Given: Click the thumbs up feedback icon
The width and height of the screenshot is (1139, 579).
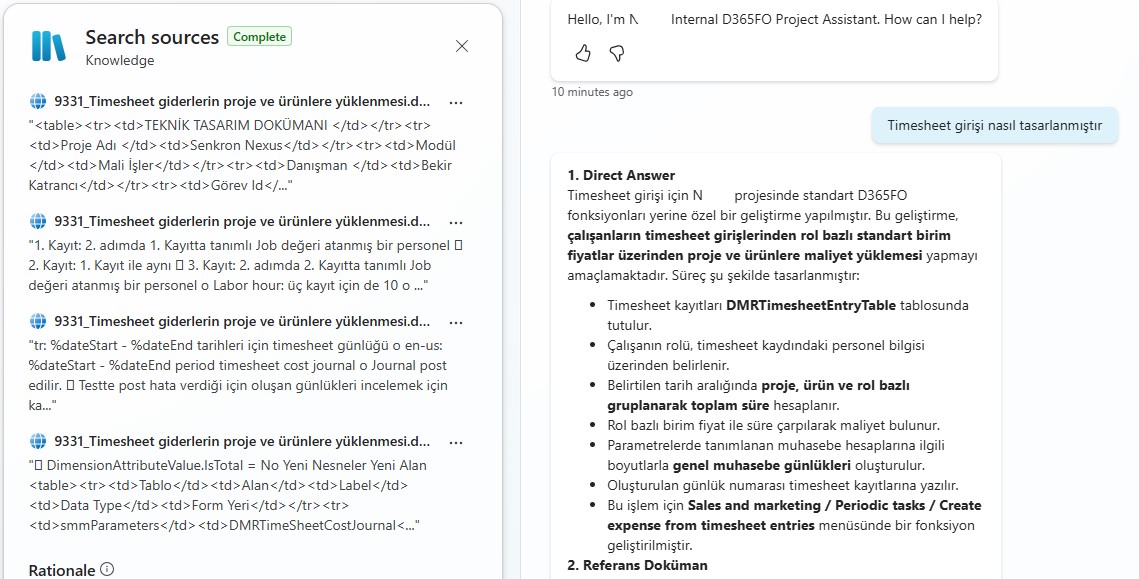Looking at the screenshot, I should point(583,52).
